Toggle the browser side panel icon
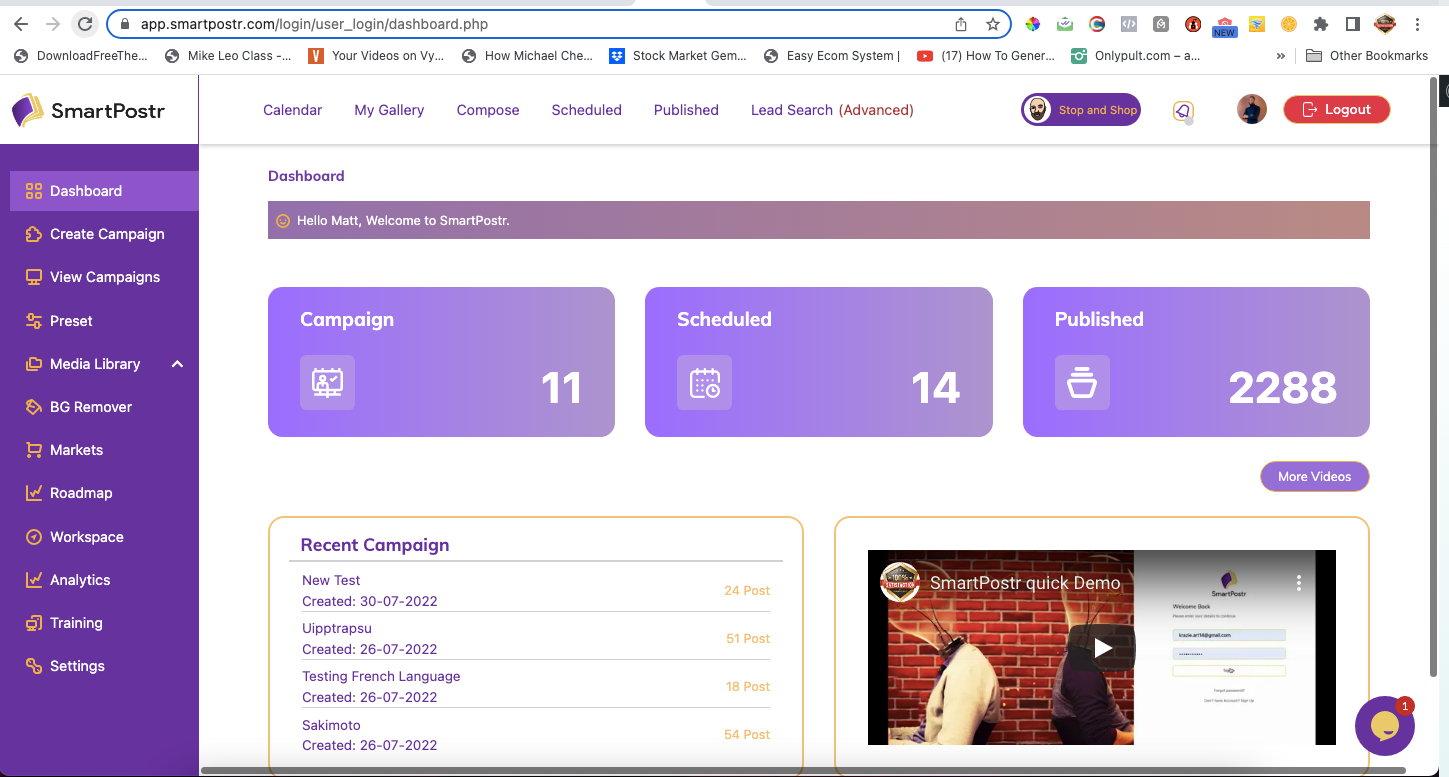Screen dimensions: 1449x777 pos(1352,24)
